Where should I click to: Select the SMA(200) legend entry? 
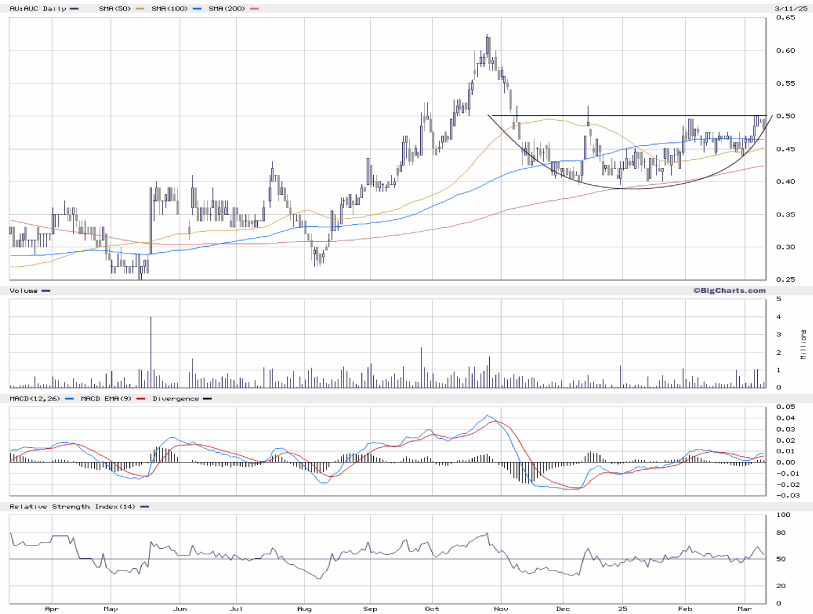(x=228, y=8)
